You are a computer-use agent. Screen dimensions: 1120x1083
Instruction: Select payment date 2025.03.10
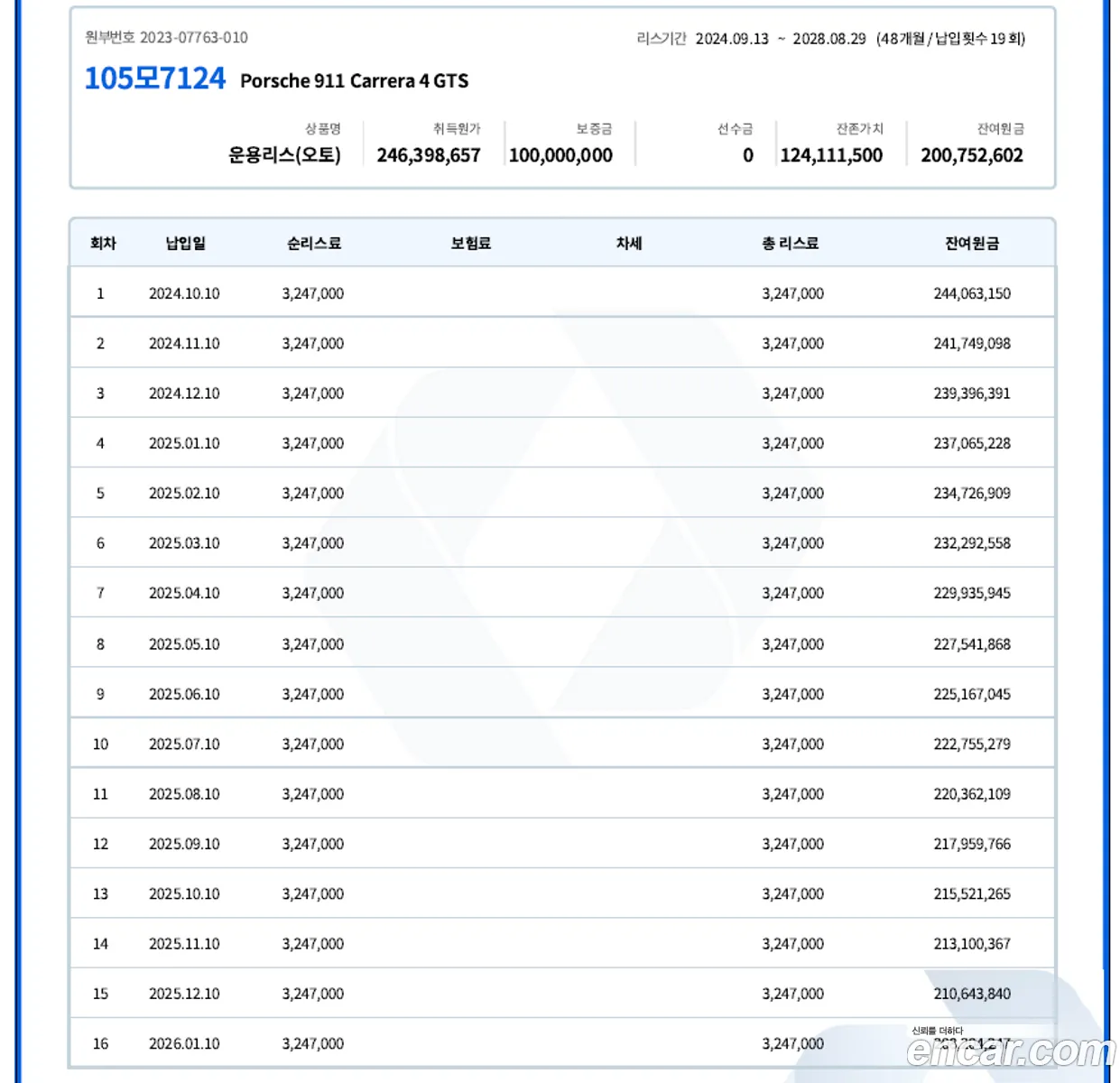click(x=184, y=543)
